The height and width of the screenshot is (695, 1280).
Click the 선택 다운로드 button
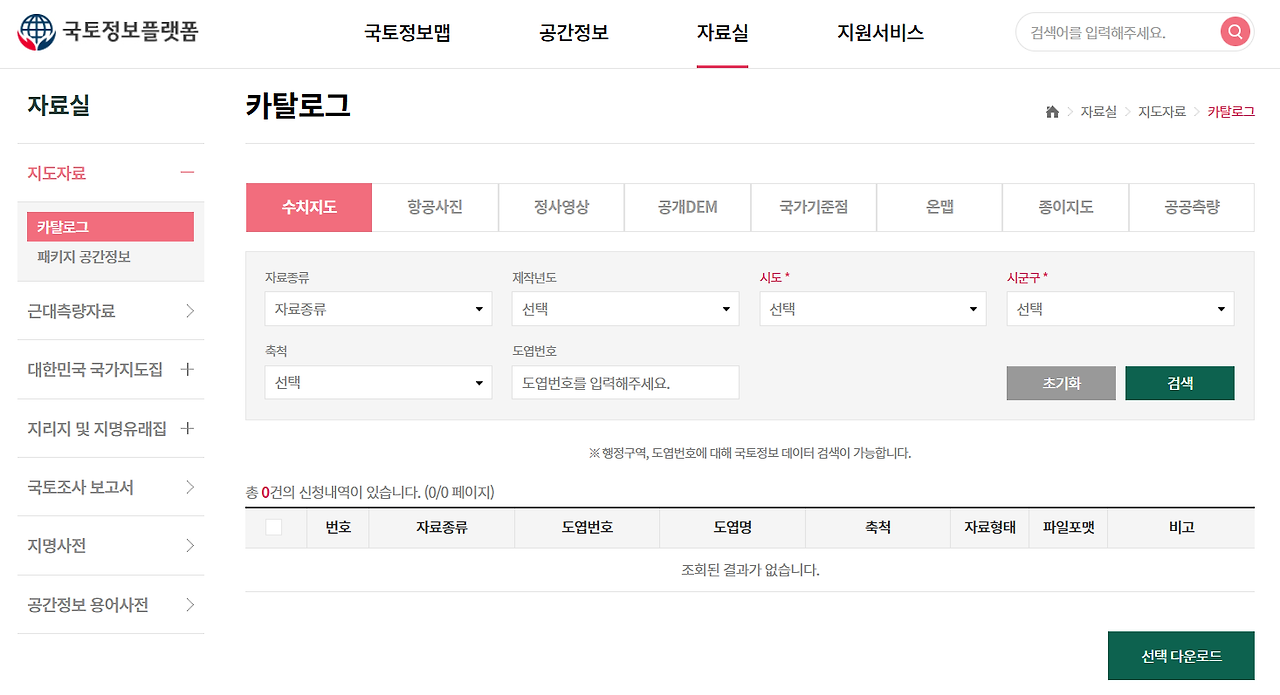[x=1180, y=655]
